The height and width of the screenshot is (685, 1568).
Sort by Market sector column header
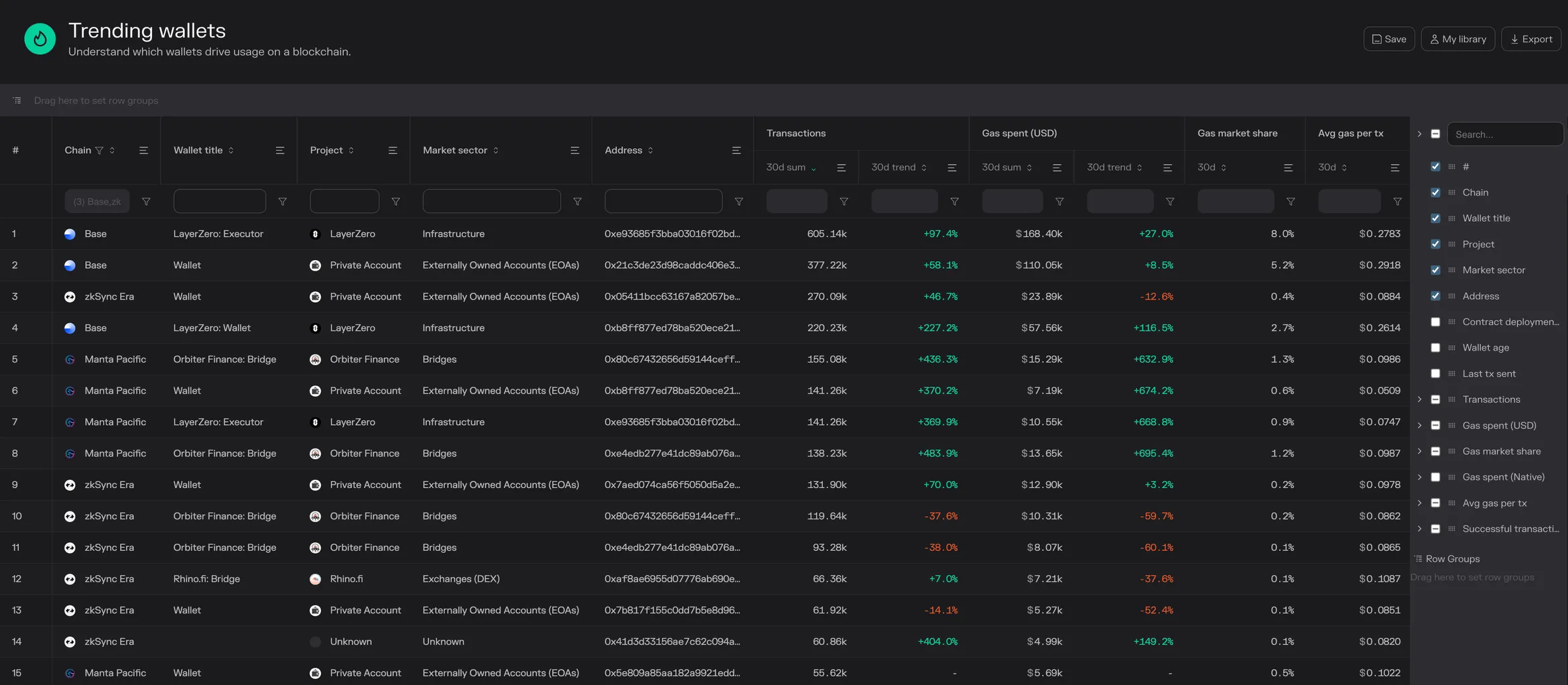[x=460, y=150]
